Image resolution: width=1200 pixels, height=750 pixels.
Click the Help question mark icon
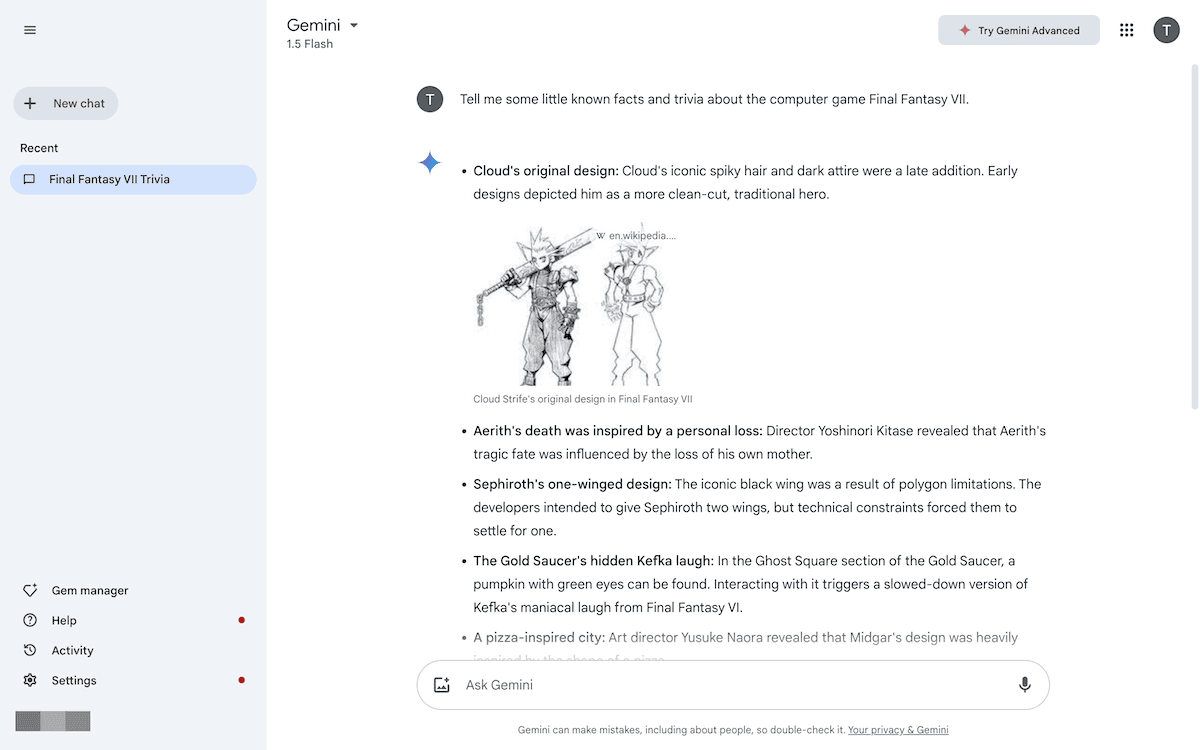30,621
